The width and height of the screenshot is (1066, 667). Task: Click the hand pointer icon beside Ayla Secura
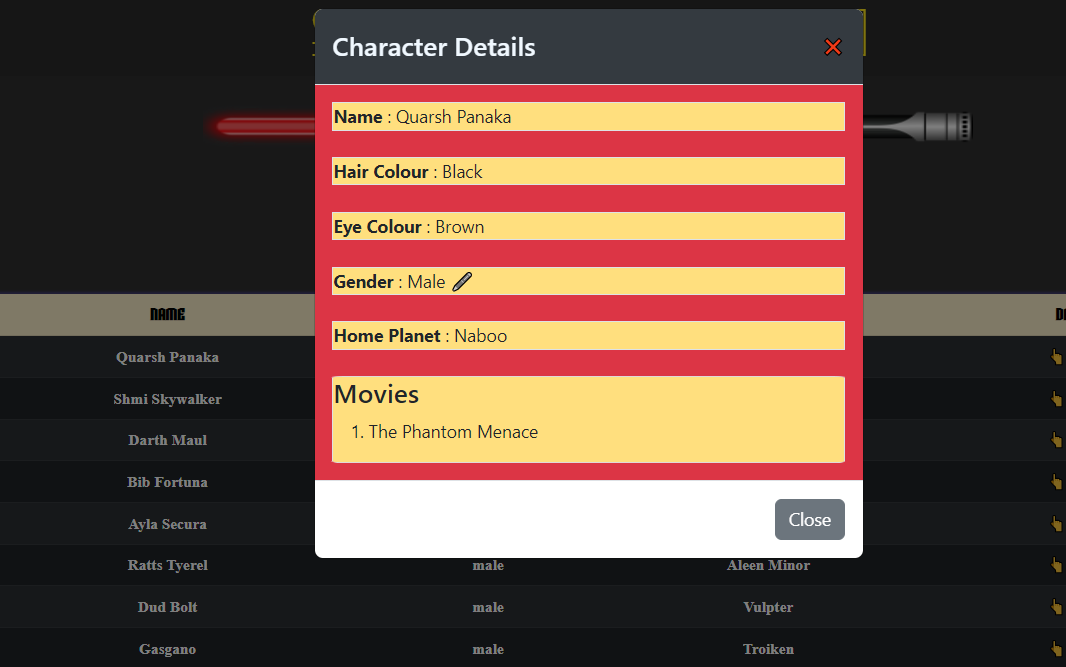pos(1057,523)
